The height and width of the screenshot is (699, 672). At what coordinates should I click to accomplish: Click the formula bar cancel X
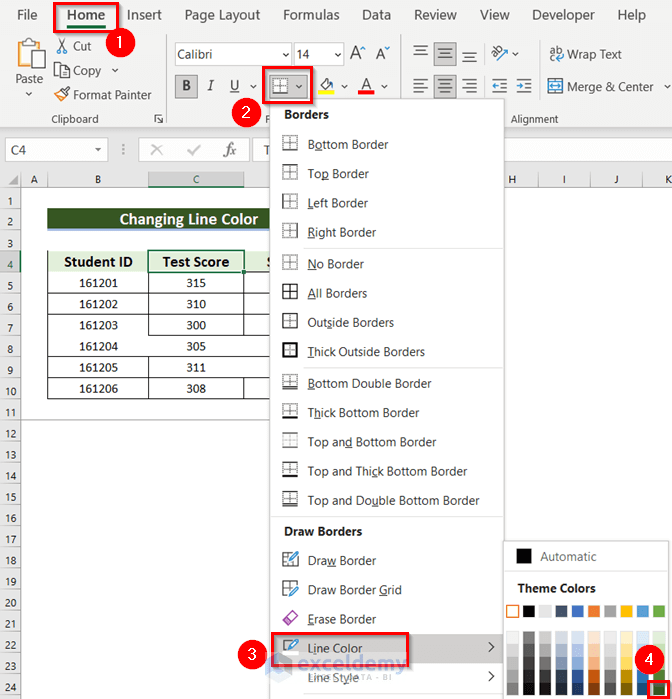[x=157, y=150]
